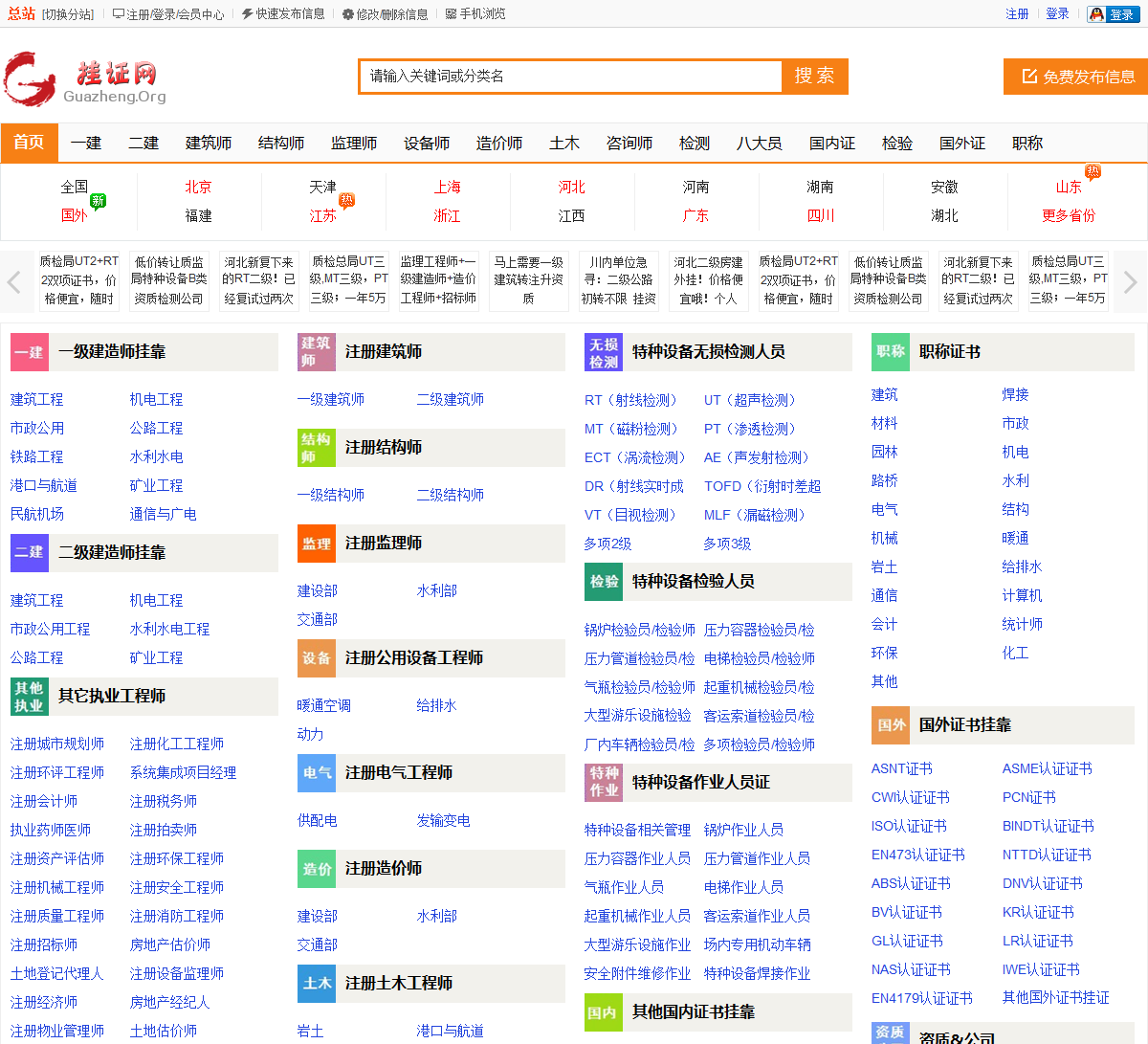The image size is (1148, 1044).
Task: Select the 上海 region link
Action: tap(447, 188)
